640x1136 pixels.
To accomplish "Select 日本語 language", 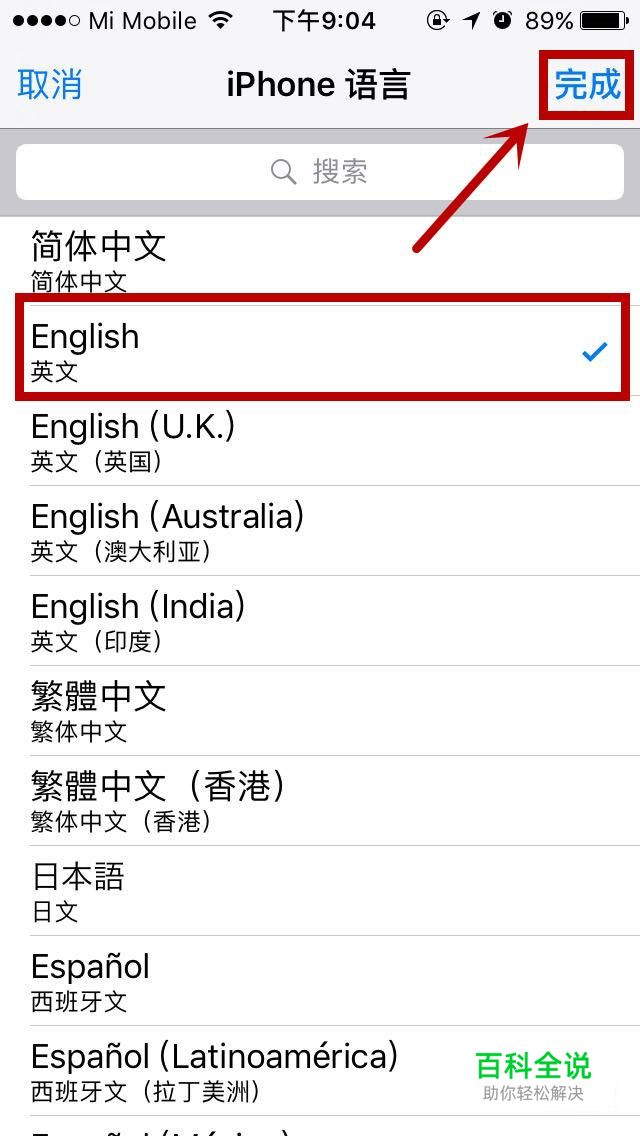I will [x=320, y=890].
